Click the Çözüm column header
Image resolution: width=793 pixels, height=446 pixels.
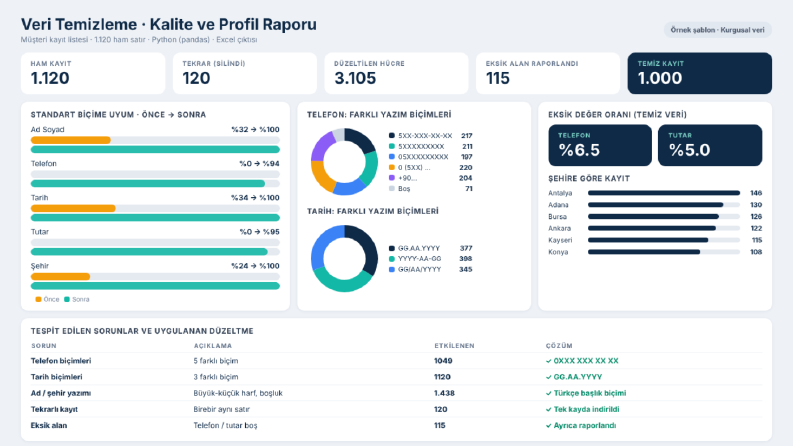pyautogui.click(x=559, y=346)
